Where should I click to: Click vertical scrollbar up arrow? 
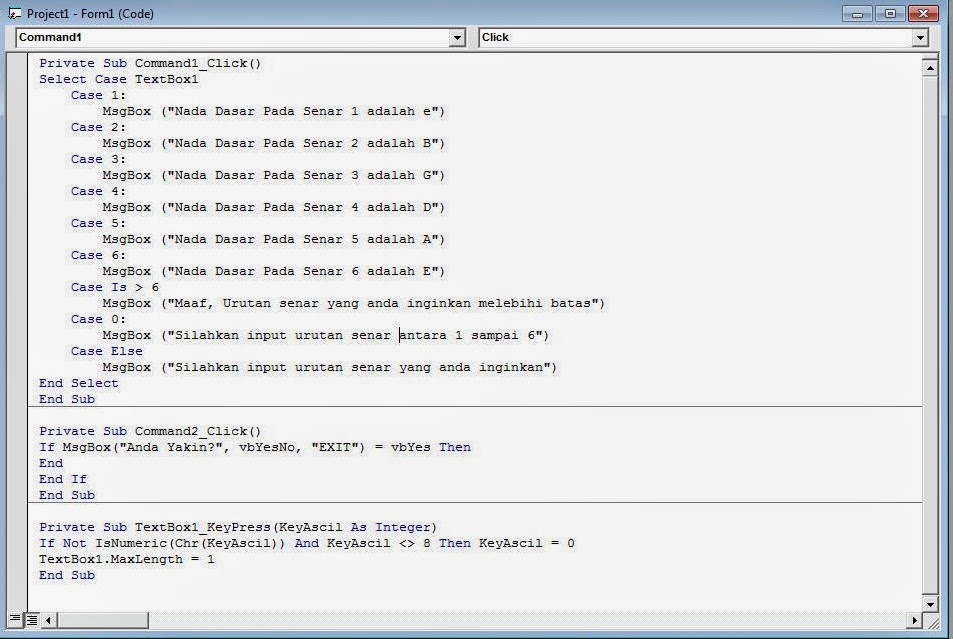pos(930,67)
